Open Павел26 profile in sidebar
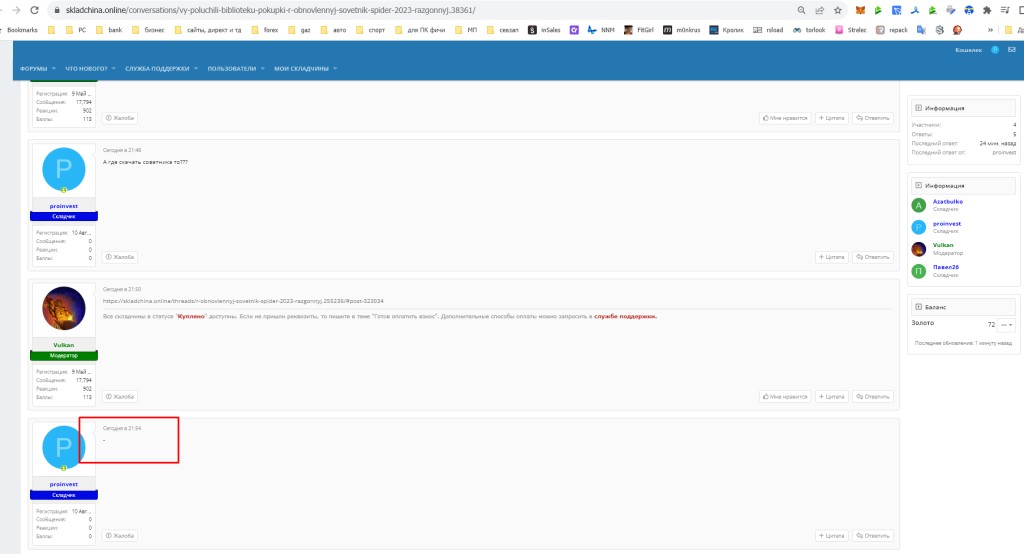1024x554 pixels. click(x=946, y=267)
